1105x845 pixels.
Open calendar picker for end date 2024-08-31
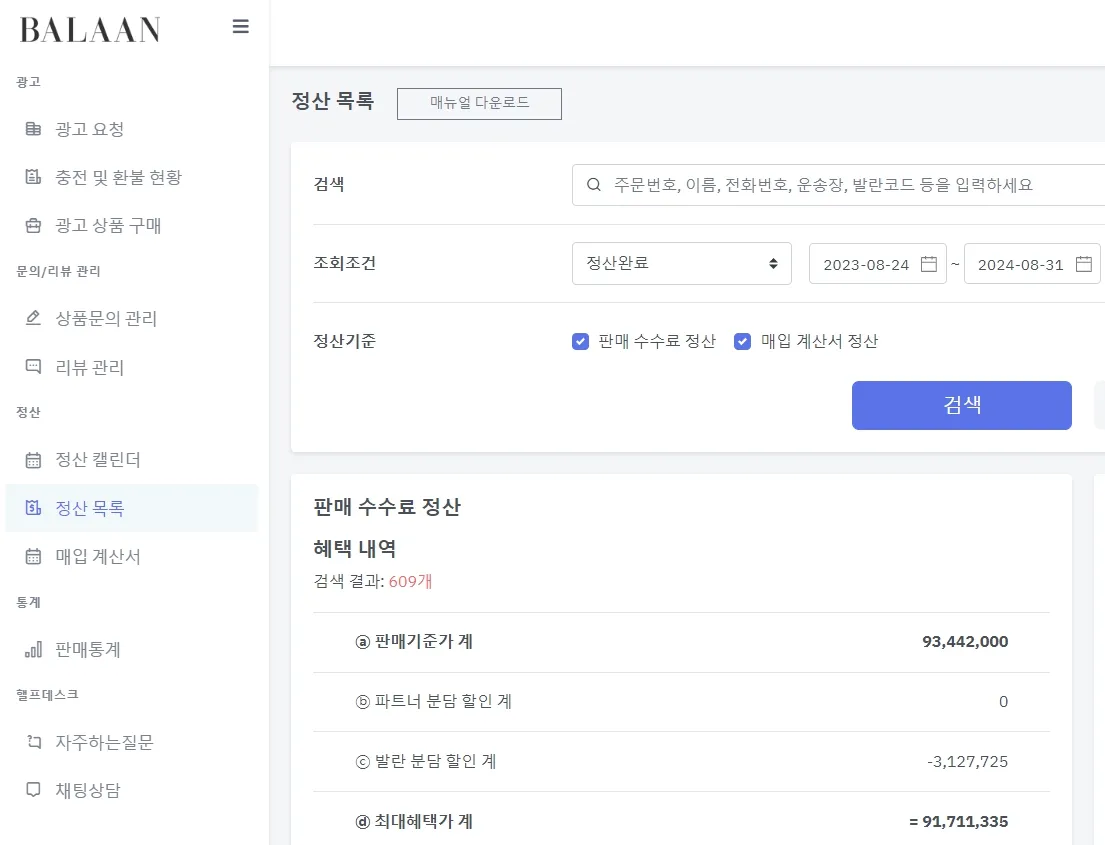(x=1084, y=264)
